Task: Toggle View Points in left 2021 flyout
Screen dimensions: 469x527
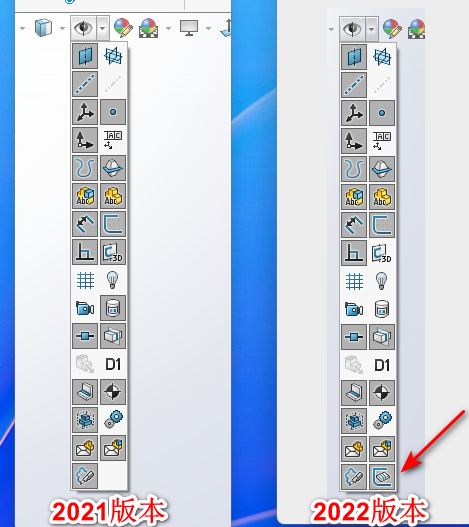Action: [x=113, y=112]
